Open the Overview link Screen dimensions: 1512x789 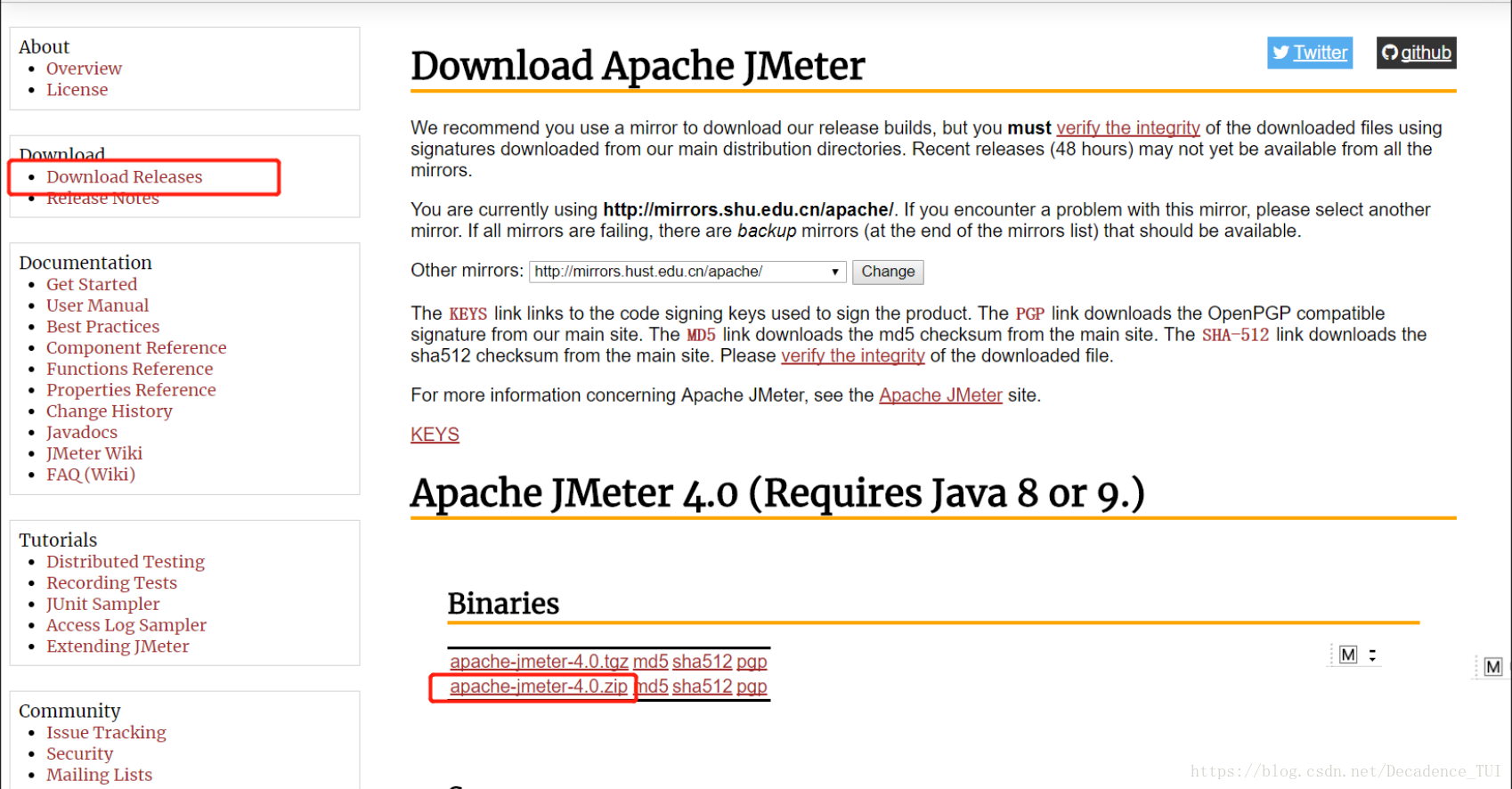pos(84,69)
